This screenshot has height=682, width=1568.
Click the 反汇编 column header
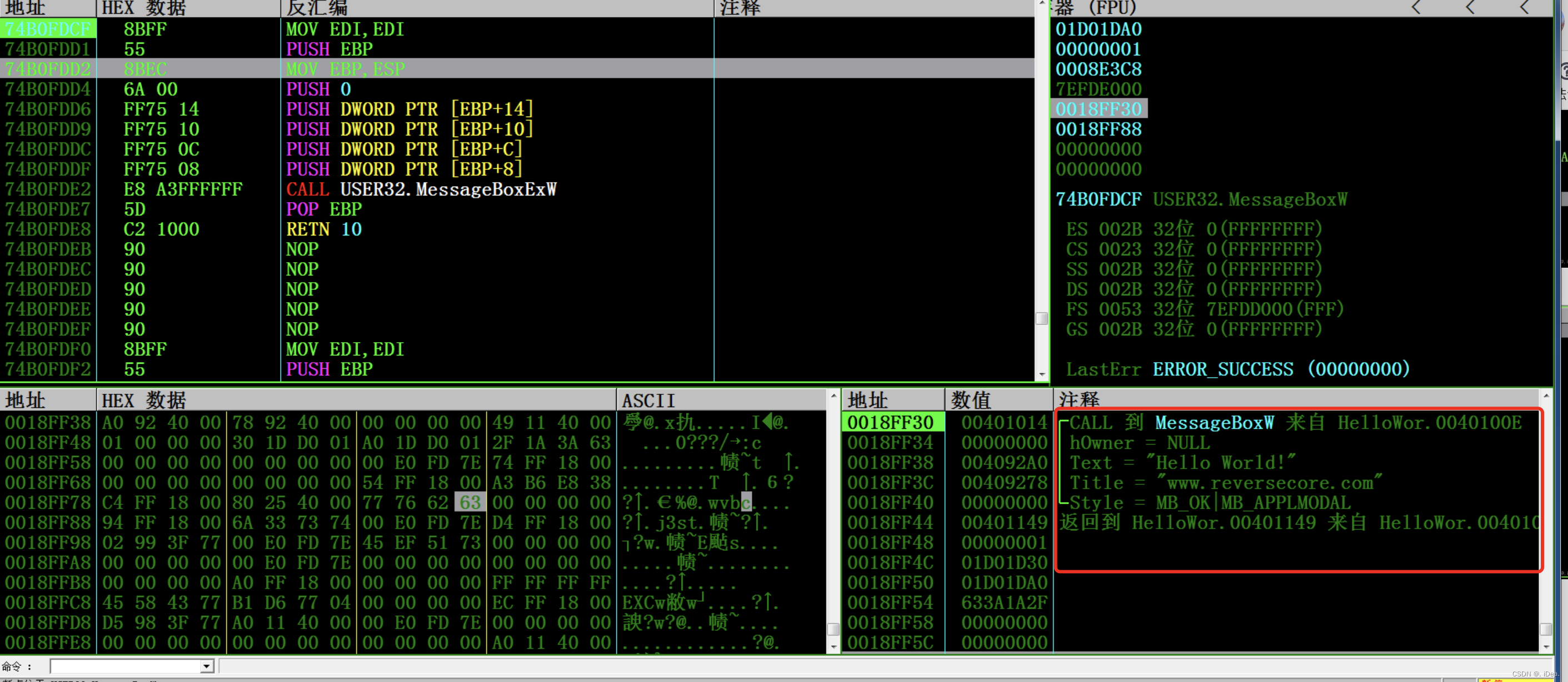496,8
